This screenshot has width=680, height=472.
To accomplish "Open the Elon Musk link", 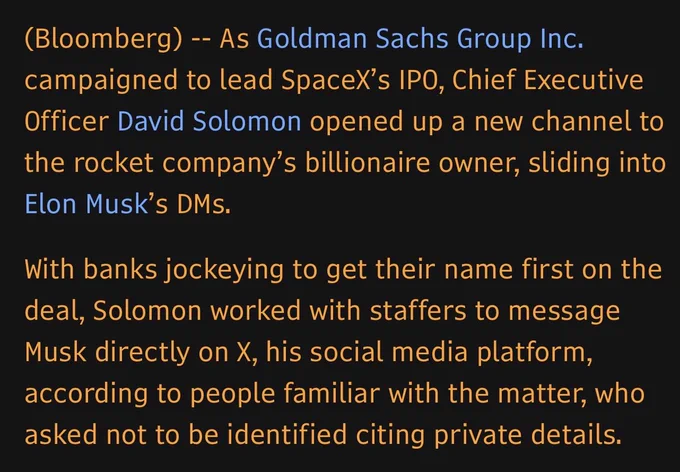I will coord(87,204).
